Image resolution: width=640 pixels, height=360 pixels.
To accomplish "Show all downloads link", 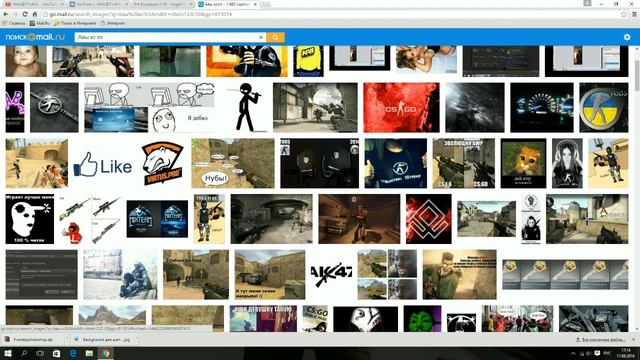I will (600, 339).
